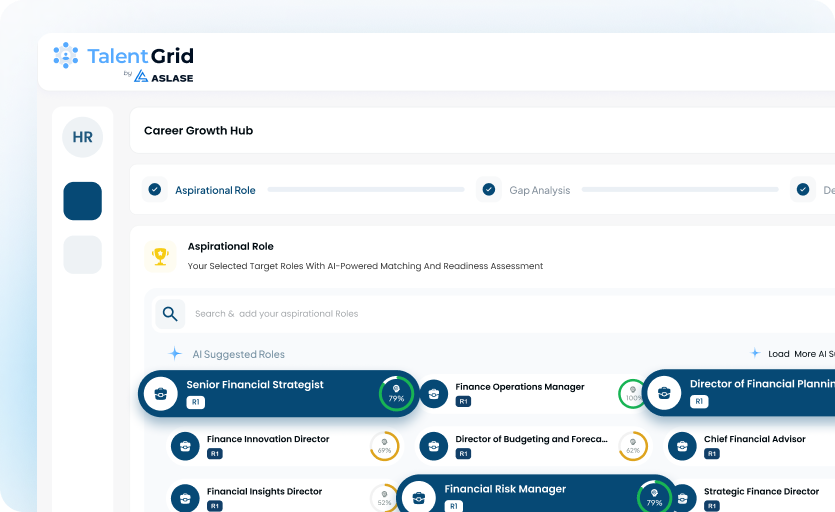Click Load More AI suggestions link
The height and width of the screenshot is (512, 835).
pos(801,354)
